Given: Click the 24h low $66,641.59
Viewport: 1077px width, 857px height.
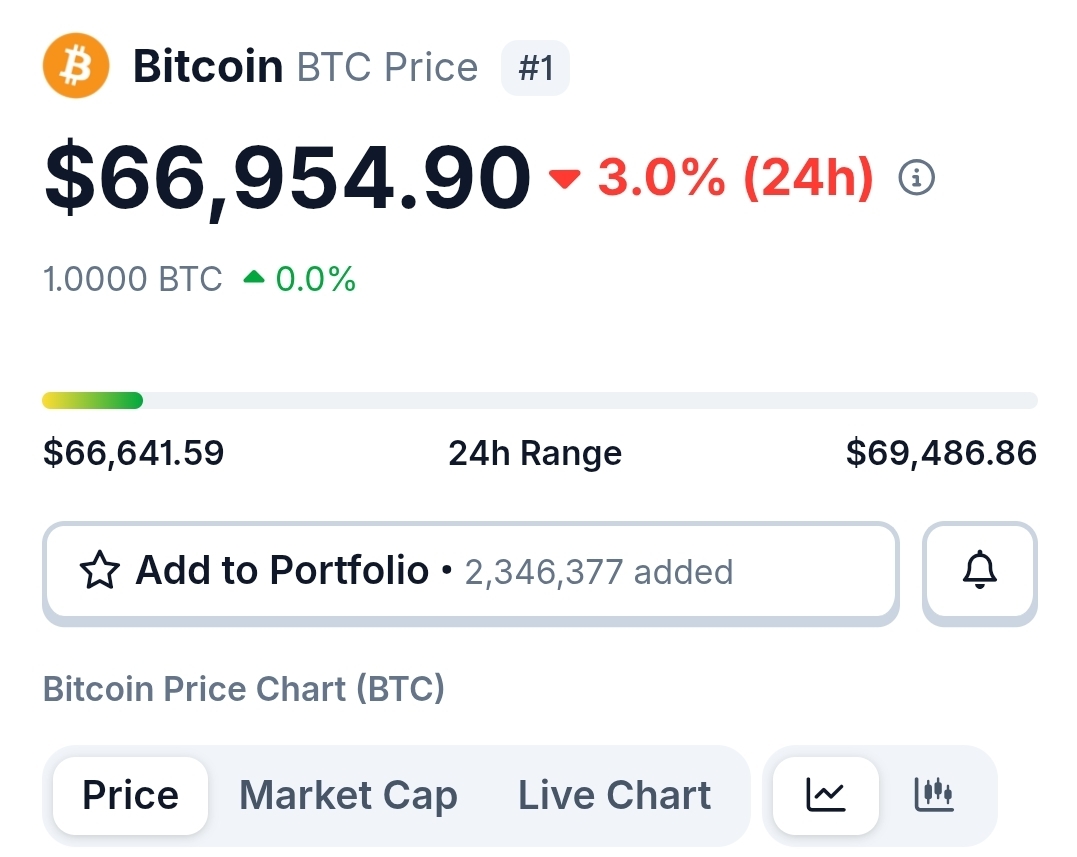Looking at the screenshot, I should click(x=134, y=453).
